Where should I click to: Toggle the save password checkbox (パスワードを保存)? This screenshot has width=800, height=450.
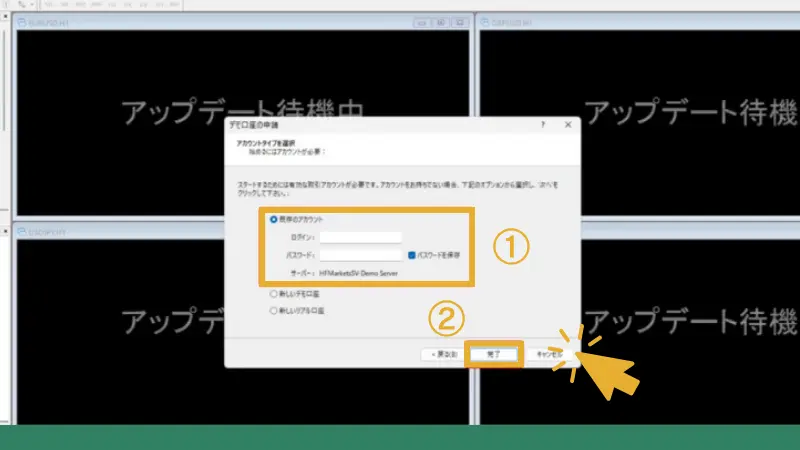click(412, 255)
